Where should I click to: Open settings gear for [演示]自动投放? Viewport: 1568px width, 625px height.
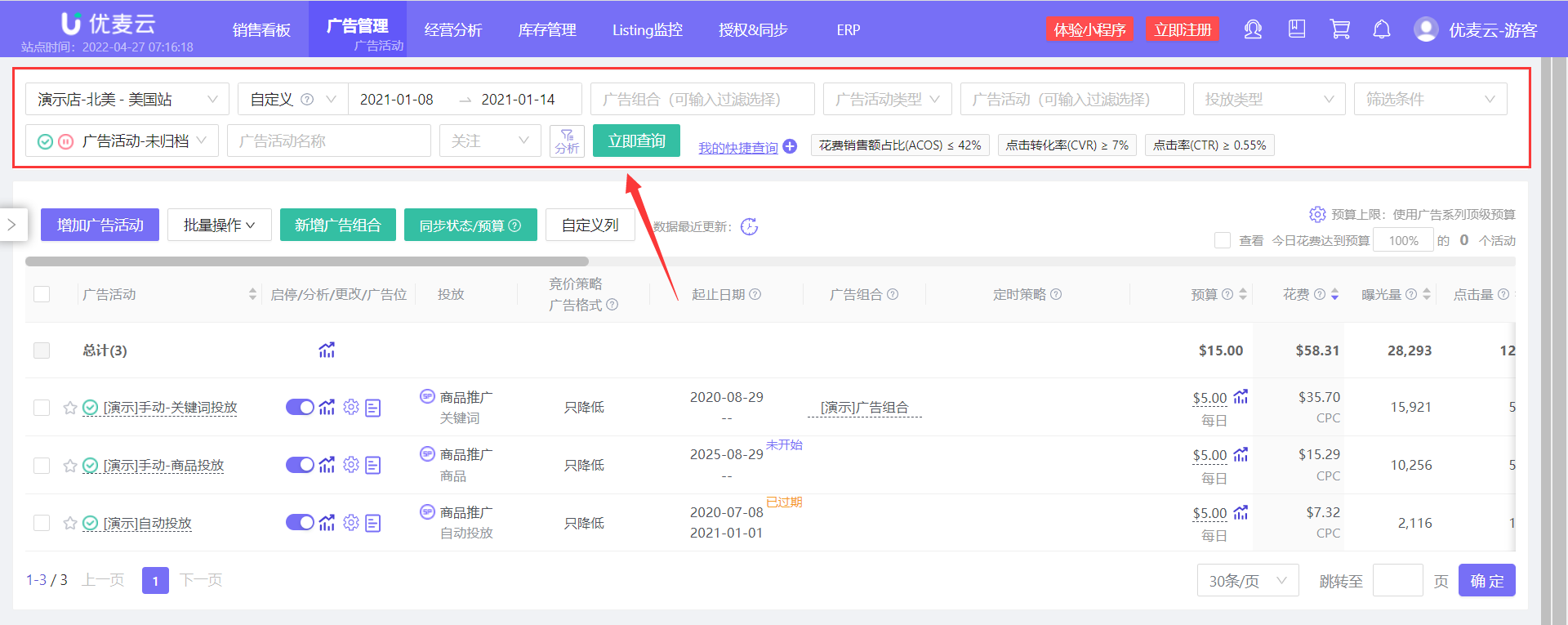click(x=351, y=522)
